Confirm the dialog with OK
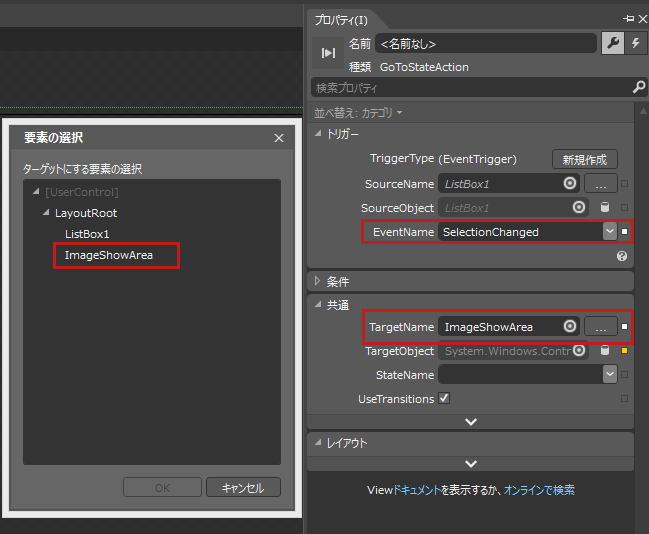Screen dimensions: 649x534 point(162,488)
